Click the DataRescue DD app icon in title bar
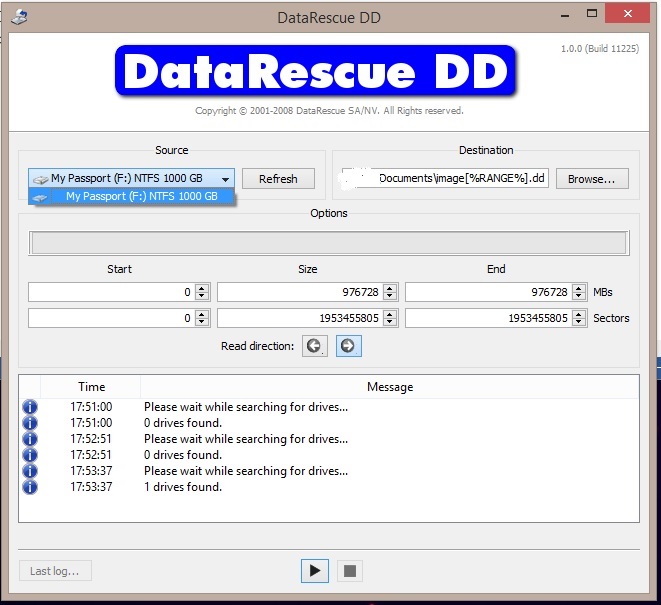This screenshot has width=661, height=605. pos(19,18)
